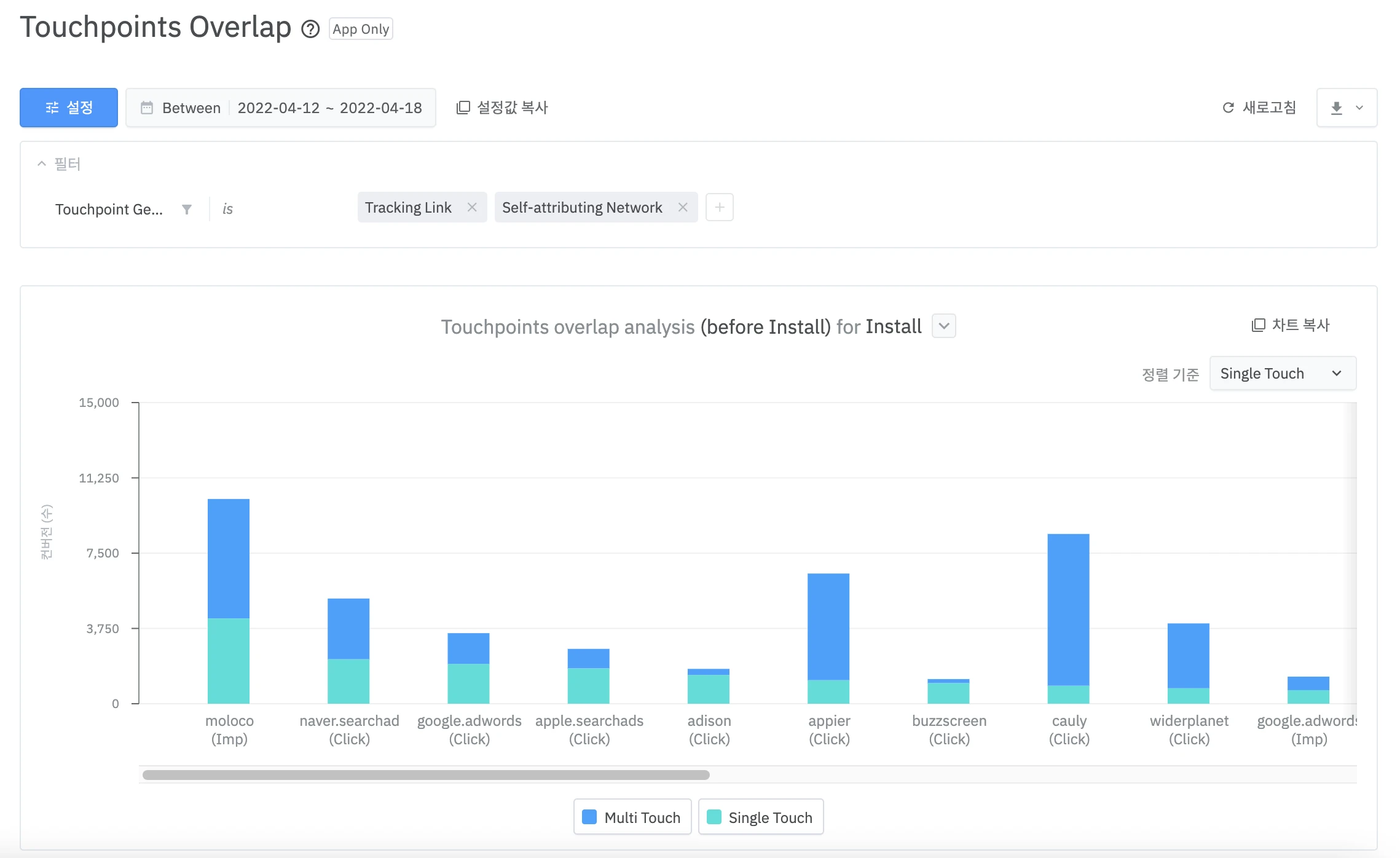
Task: Toggle the Single Touch legend series
Action: click(x=760, y=817)
